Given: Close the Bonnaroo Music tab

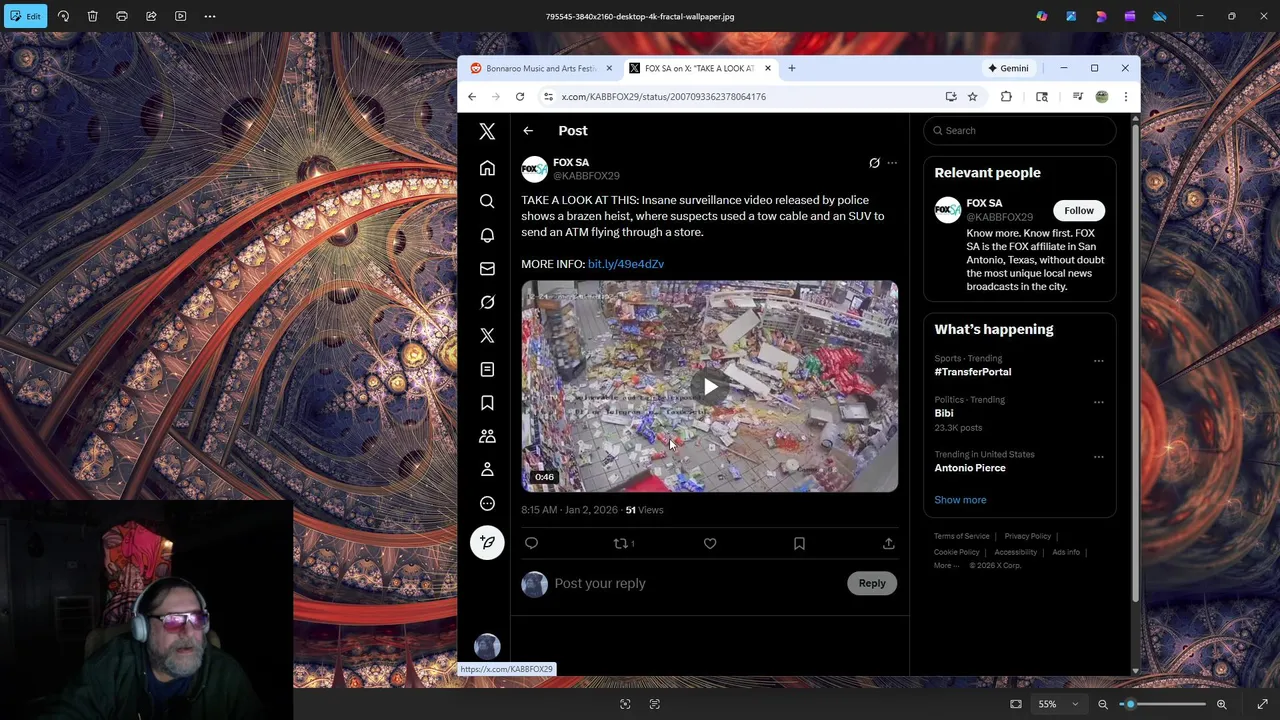Looking at the screenshot, I should point(609,68).
